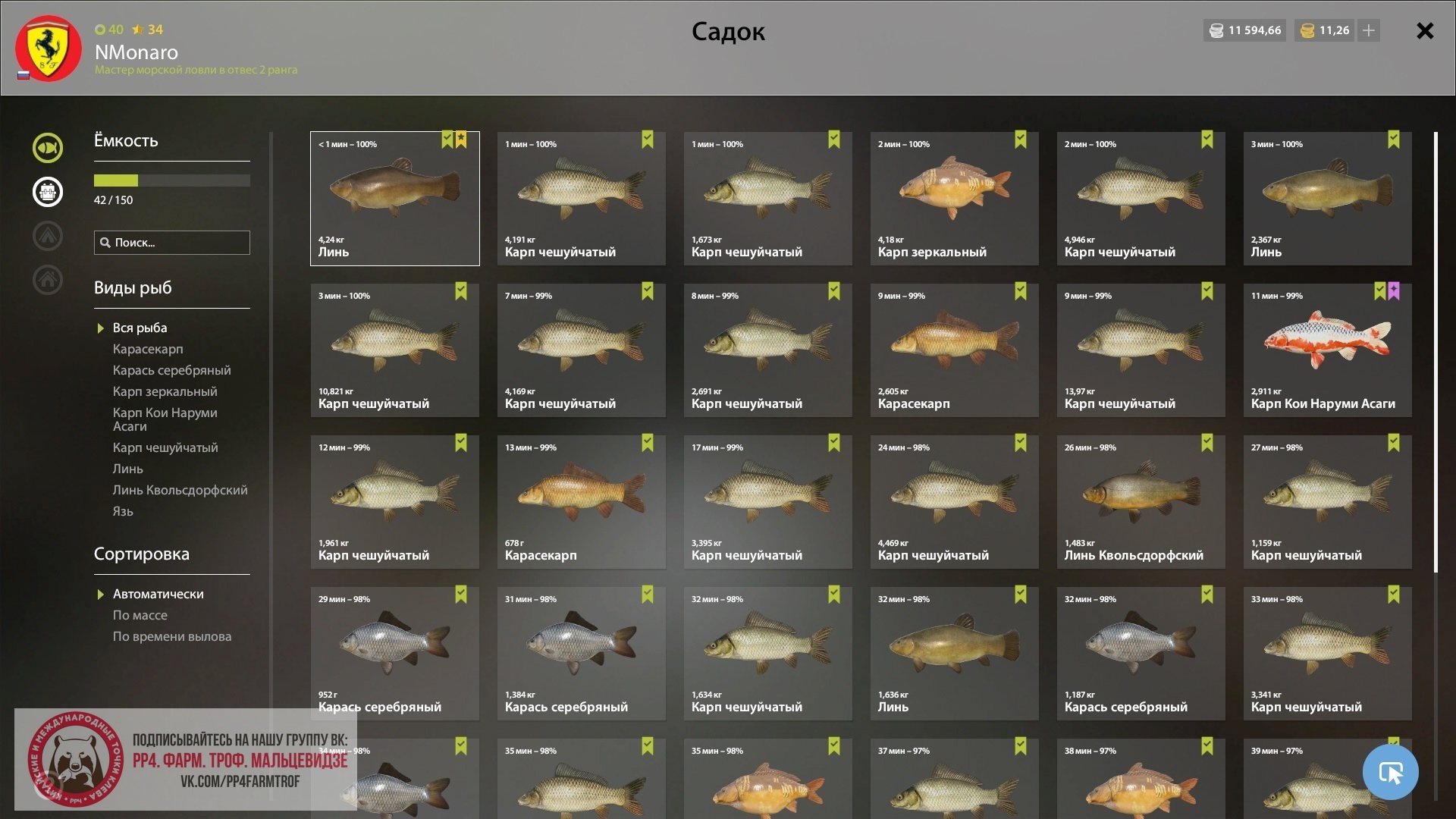Click the dimmed tent icon in sidebar
1456x819 pixels.
48,236
